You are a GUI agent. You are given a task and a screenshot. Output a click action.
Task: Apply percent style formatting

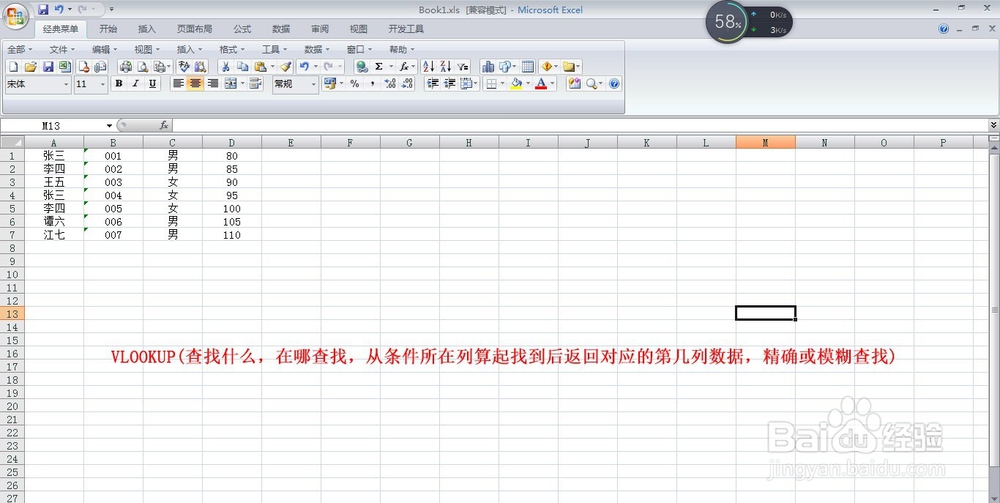coord(355,84)
